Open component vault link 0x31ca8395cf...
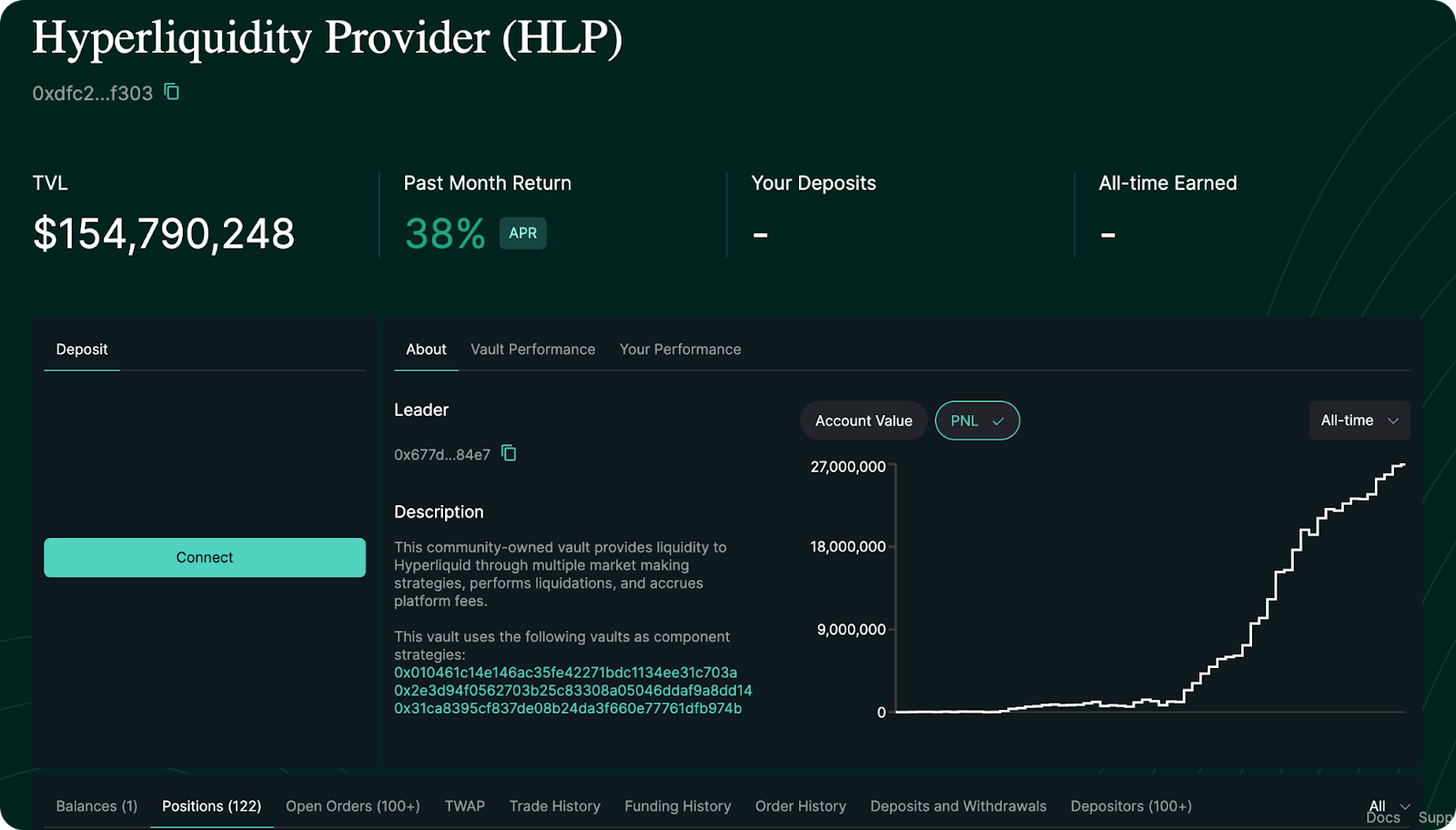Screen dimensions: 1456x830 568,708
